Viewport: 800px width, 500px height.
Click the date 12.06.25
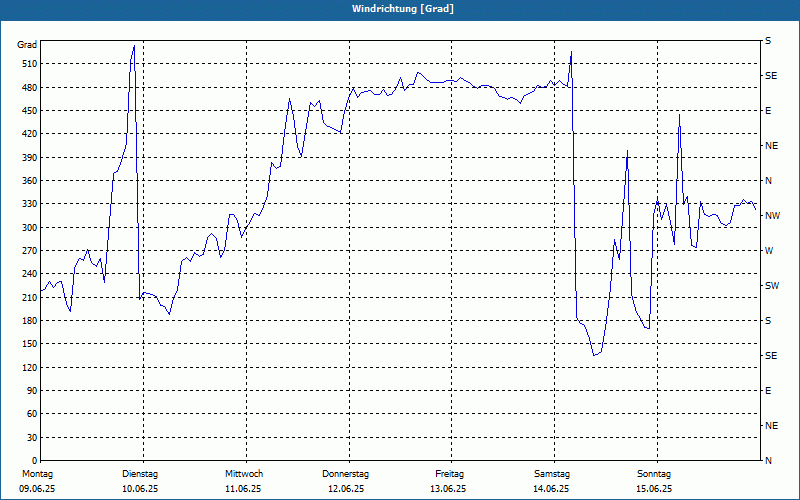coord(346,489)
